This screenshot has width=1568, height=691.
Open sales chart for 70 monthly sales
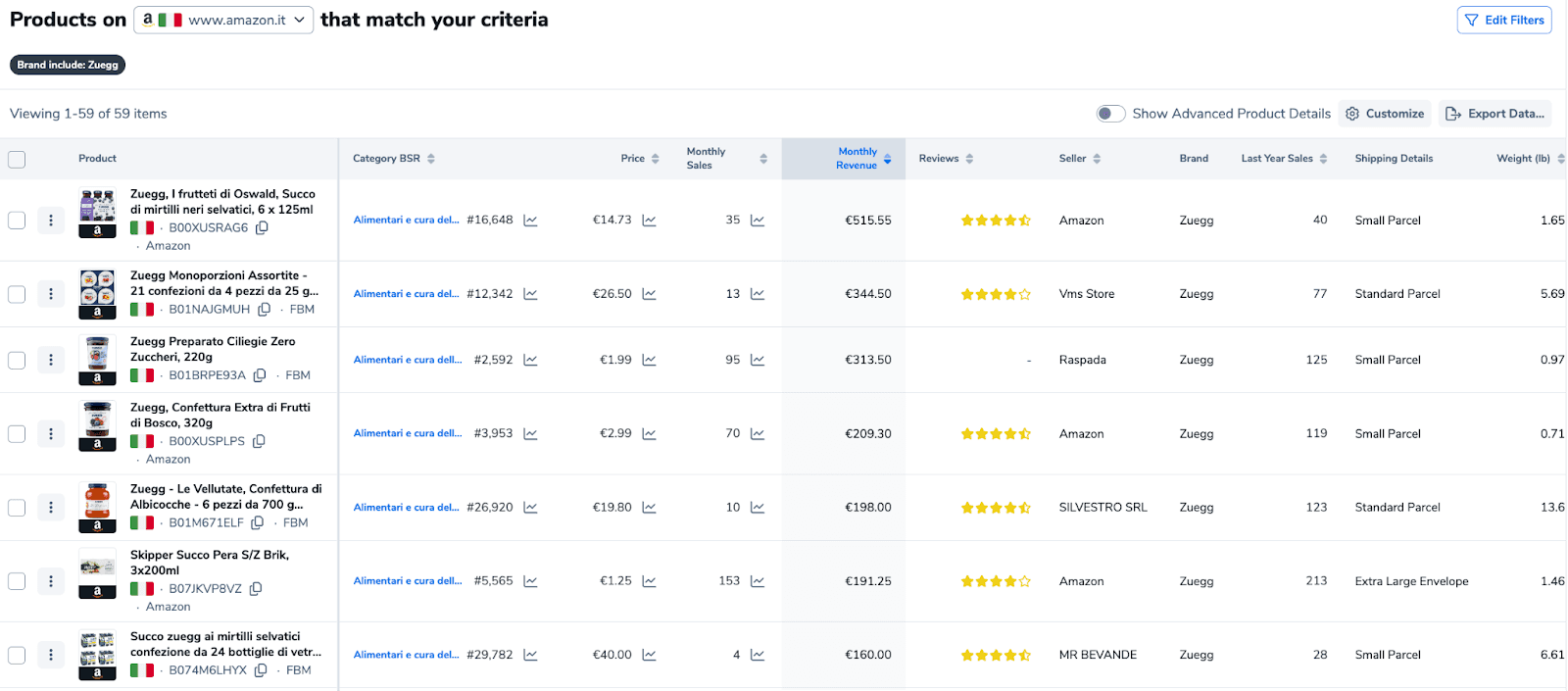point(758,433)
